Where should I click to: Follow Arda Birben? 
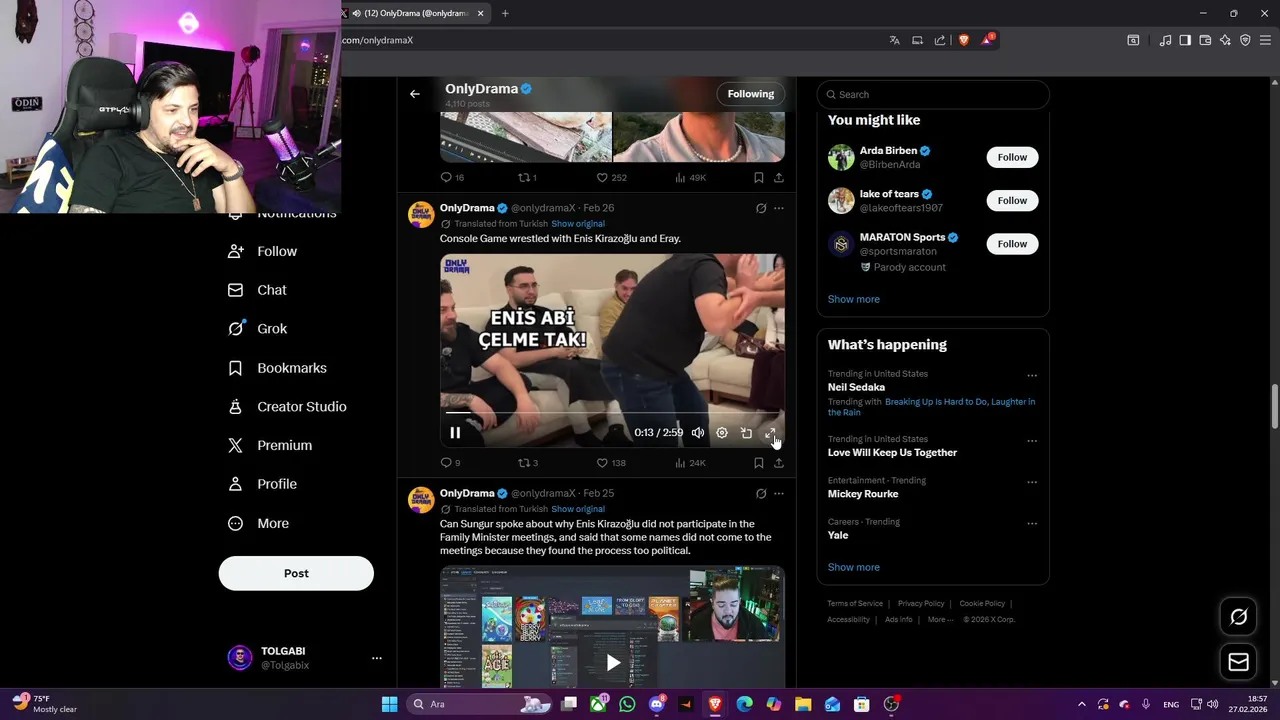click(x=1012, y=157)
